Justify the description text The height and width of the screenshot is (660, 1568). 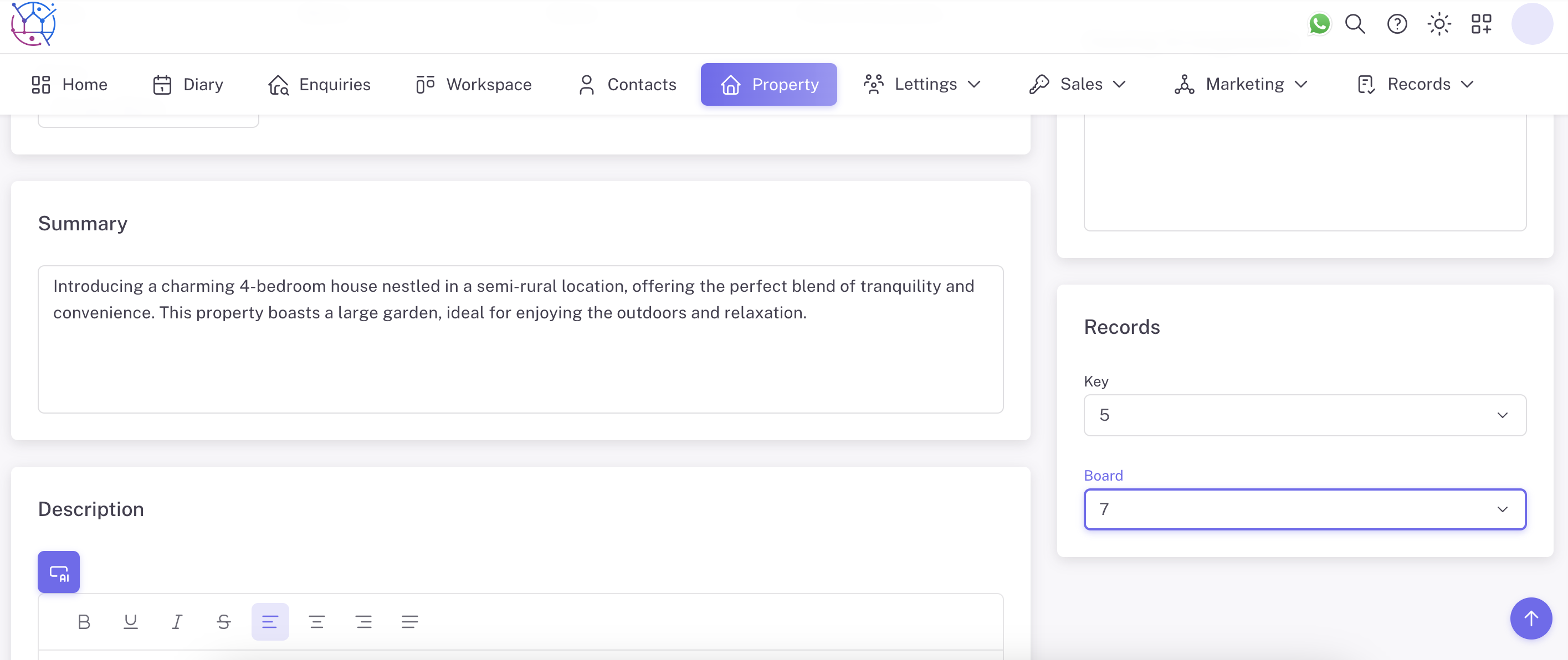(x=409, y=622)
